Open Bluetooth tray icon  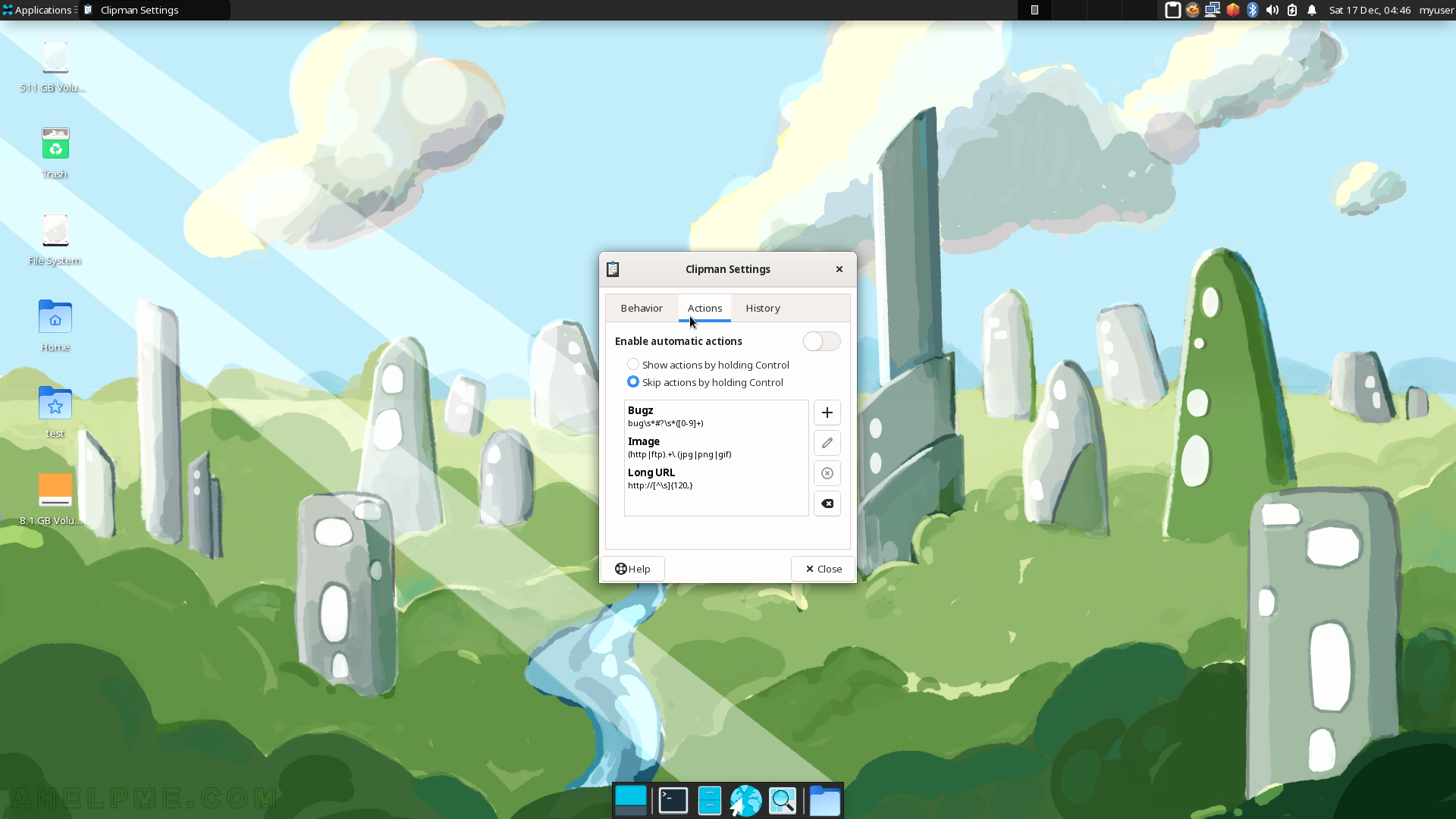point(1253,10)
